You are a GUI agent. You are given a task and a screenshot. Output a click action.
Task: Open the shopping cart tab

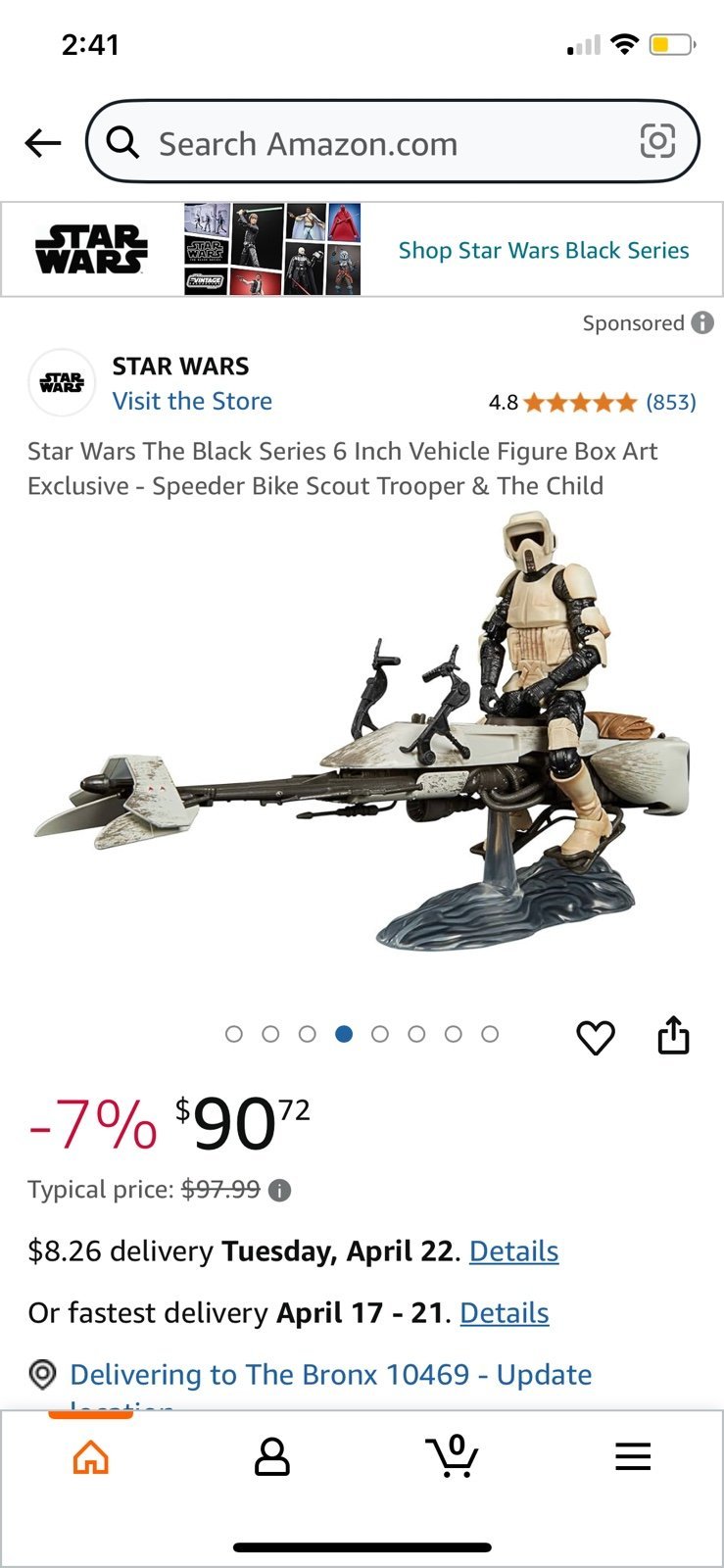[x=452, y=1455]
